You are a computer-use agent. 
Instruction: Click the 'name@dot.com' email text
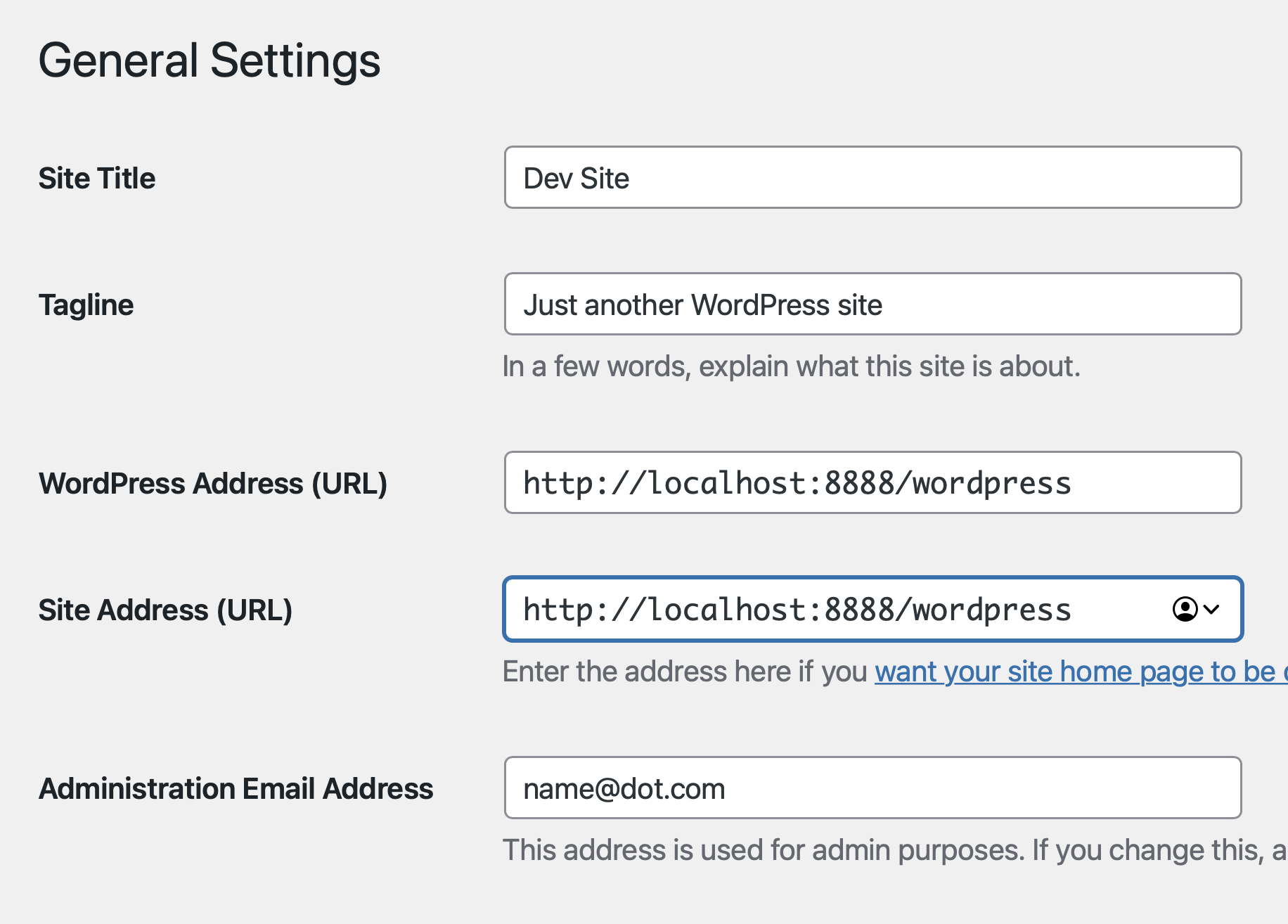pyautogui.click(x=624, y=789)
